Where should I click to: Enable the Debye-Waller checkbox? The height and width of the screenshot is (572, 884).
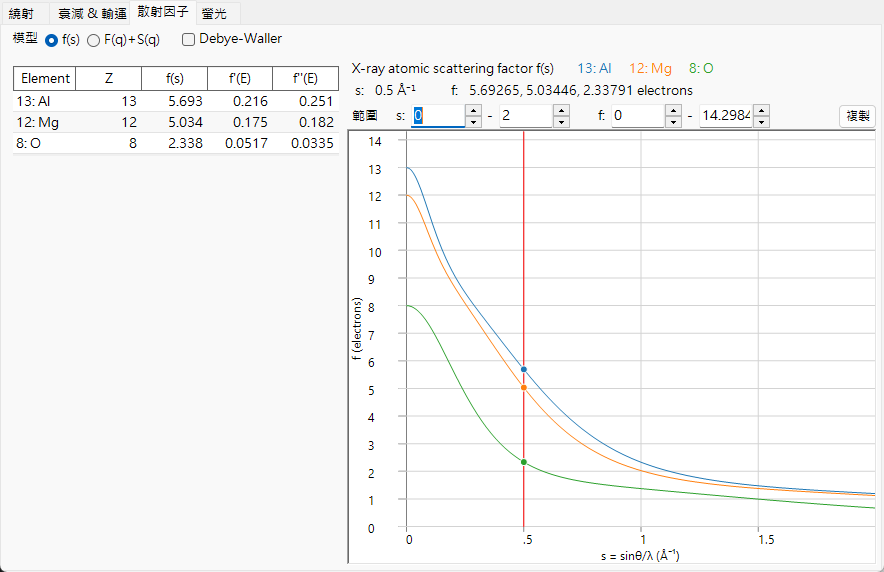click(x=188, y=39)
